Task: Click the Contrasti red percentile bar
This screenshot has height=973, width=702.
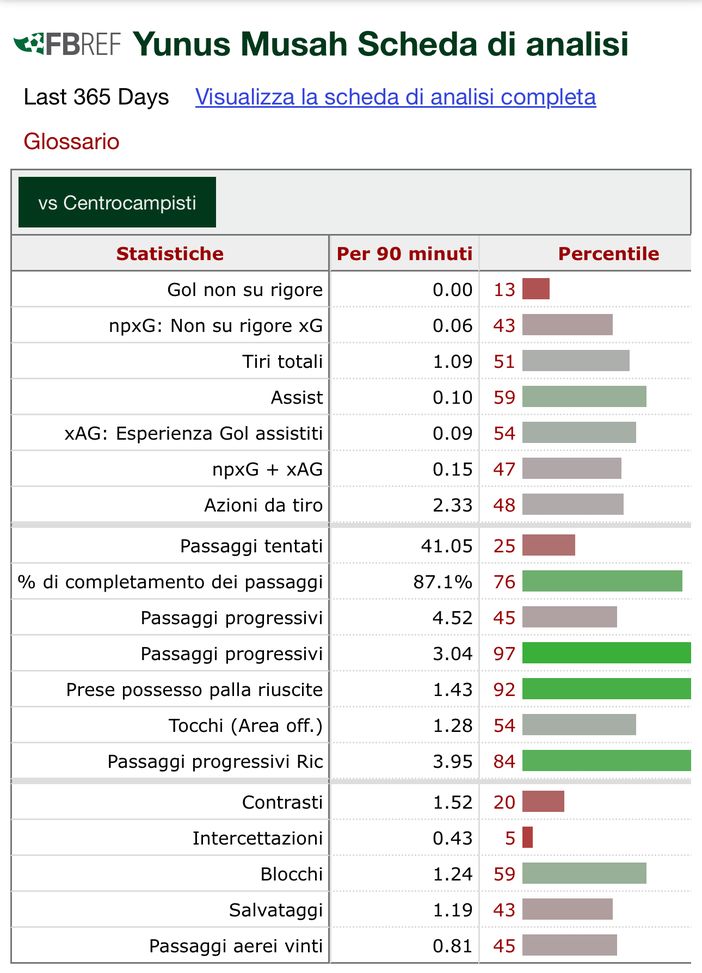Action: pyautogui.click(x=543, y=802)
